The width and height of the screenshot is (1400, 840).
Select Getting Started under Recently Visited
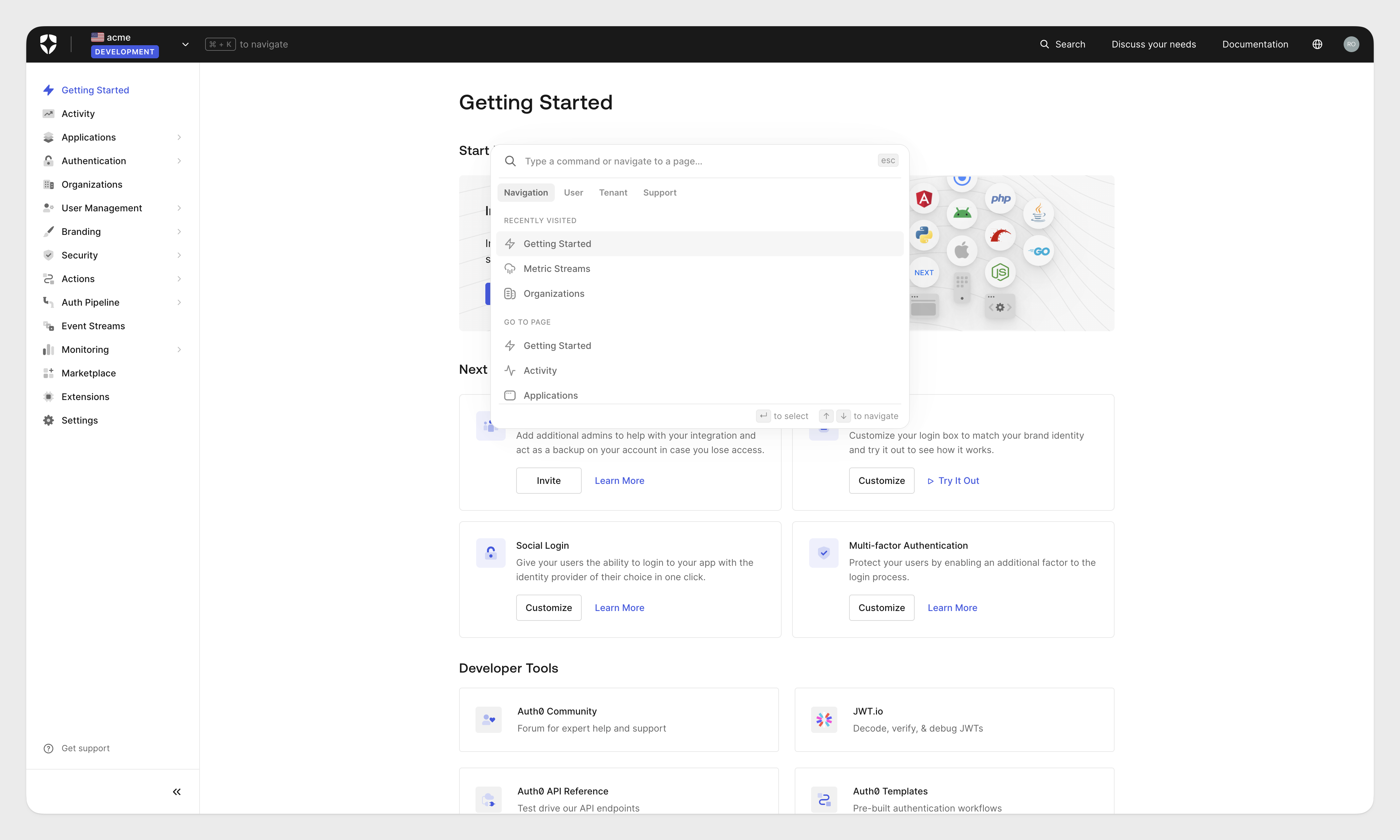point(700,244)
